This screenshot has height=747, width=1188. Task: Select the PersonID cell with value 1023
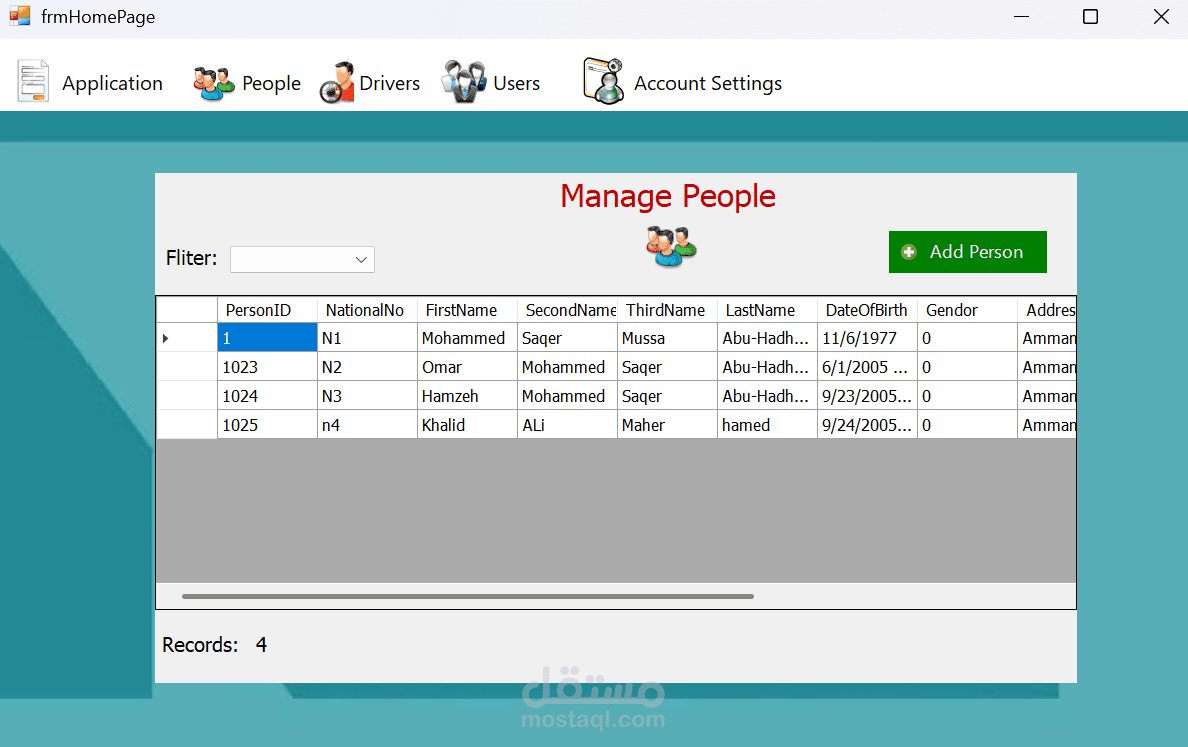click(x=266, y=367)
